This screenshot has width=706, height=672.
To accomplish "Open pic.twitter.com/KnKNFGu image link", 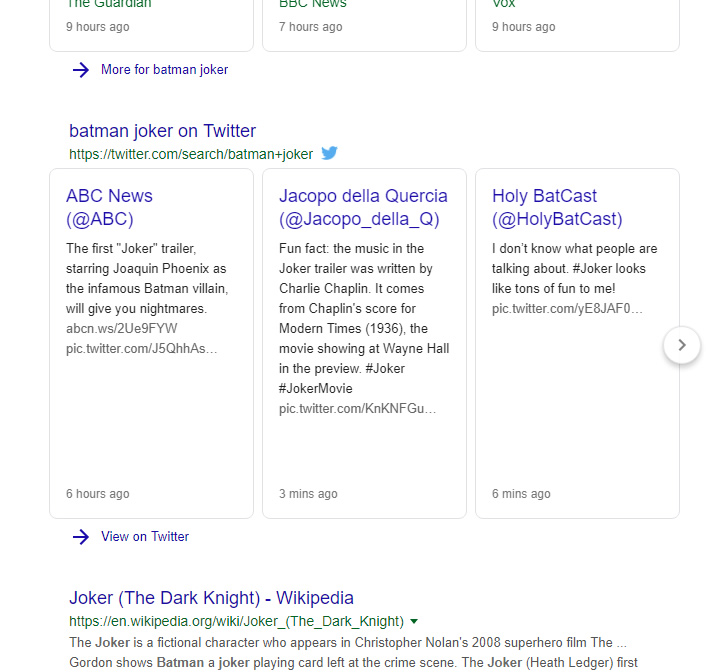I will 358,409.
